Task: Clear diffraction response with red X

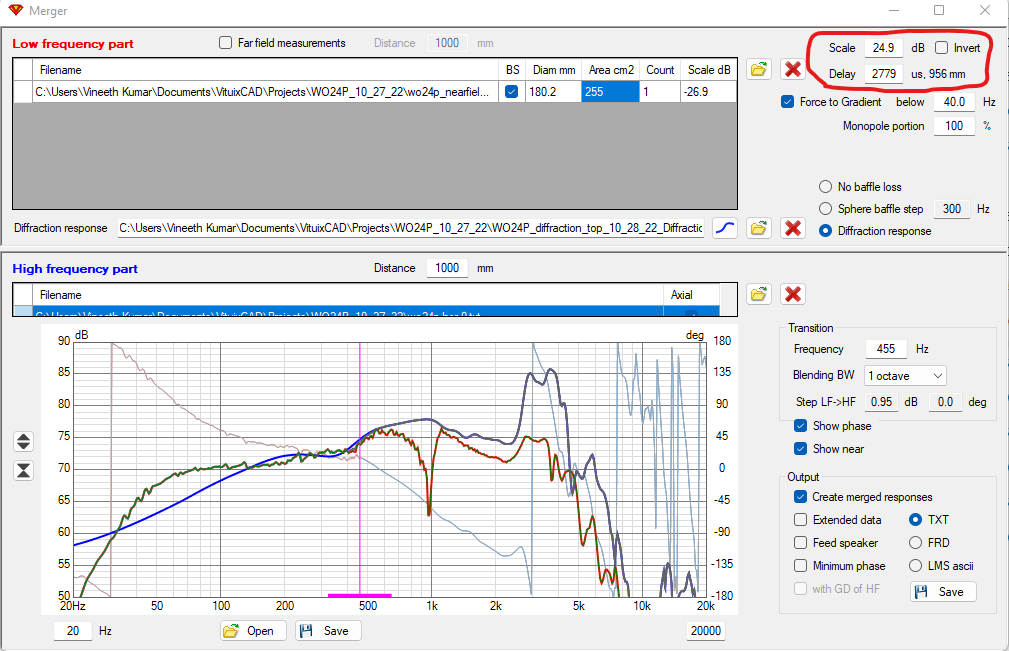Action: 793,228
